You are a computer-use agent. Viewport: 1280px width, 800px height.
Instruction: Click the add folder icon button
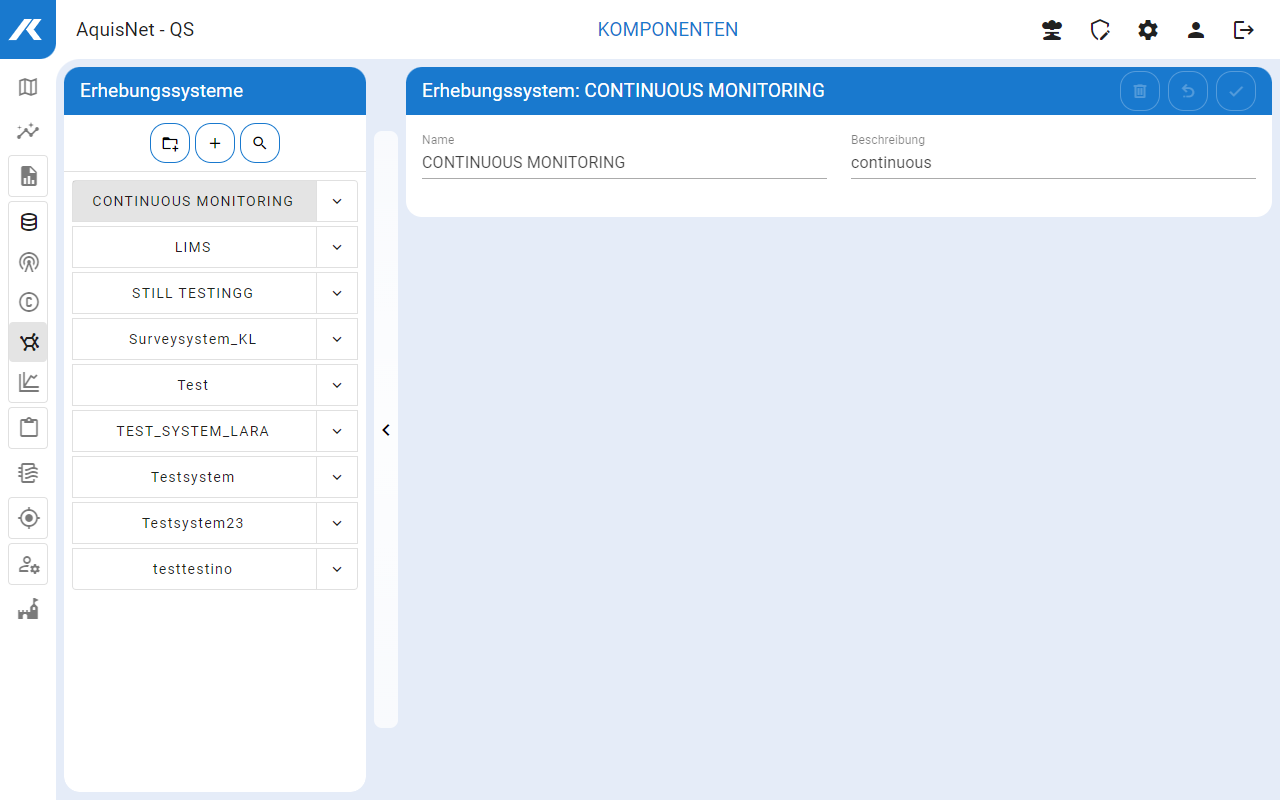tap(170, 143)
